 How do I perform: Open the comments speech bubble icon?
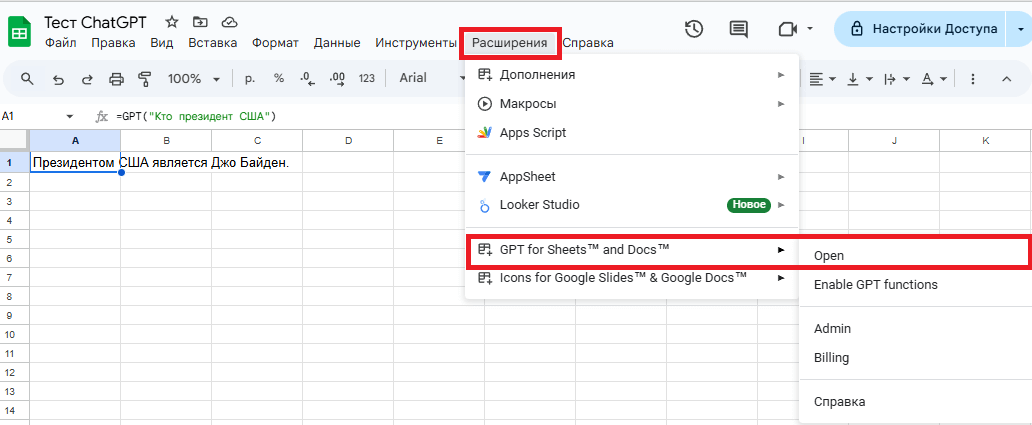[x=739, y=29]
